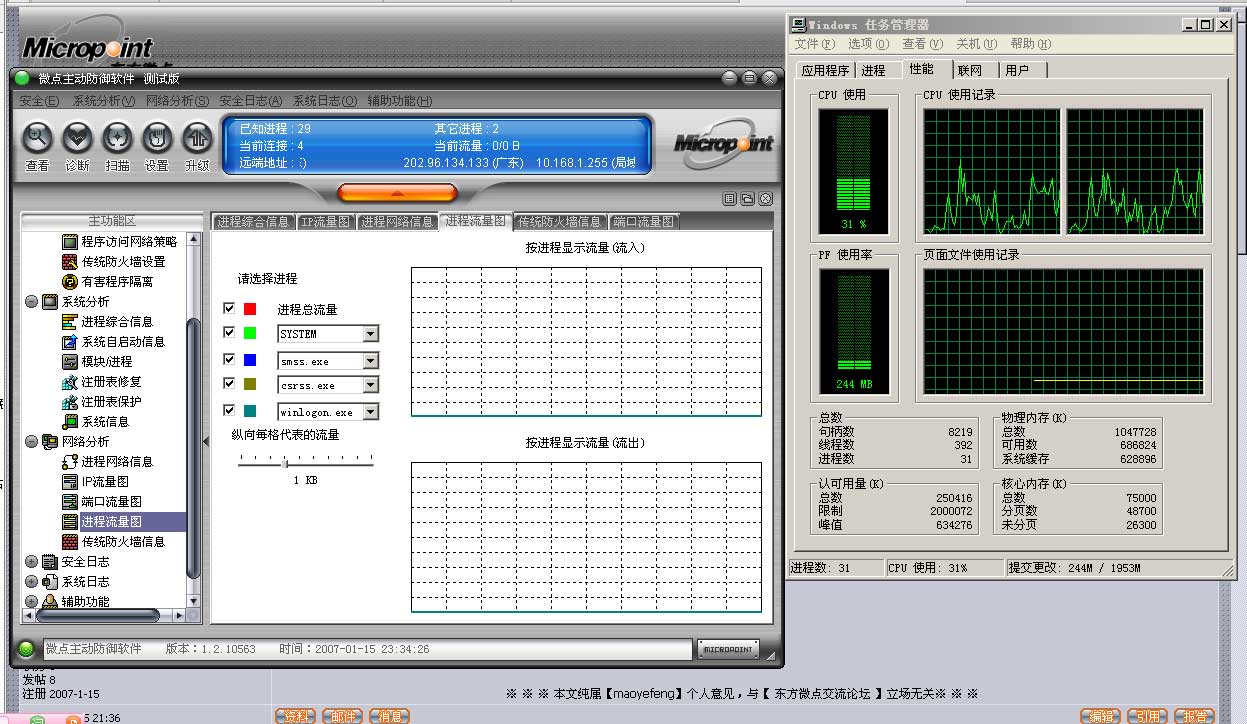Image resolution: width=1247 pixels, height=724 pixels.
Task: Open the winlogon.exe process dropdown
Action: click(371, 412)
